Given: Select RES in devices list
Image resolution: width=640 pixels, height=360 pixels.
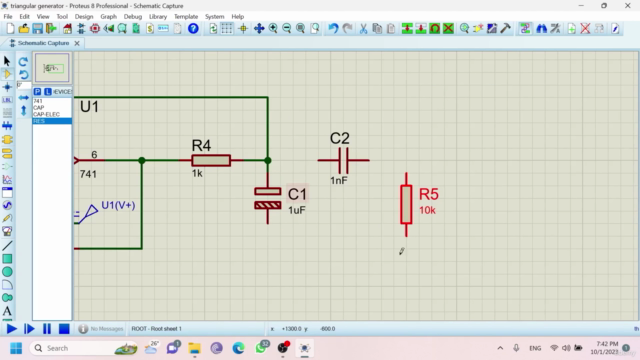Looking at the screenshot, I should (52, 121).
